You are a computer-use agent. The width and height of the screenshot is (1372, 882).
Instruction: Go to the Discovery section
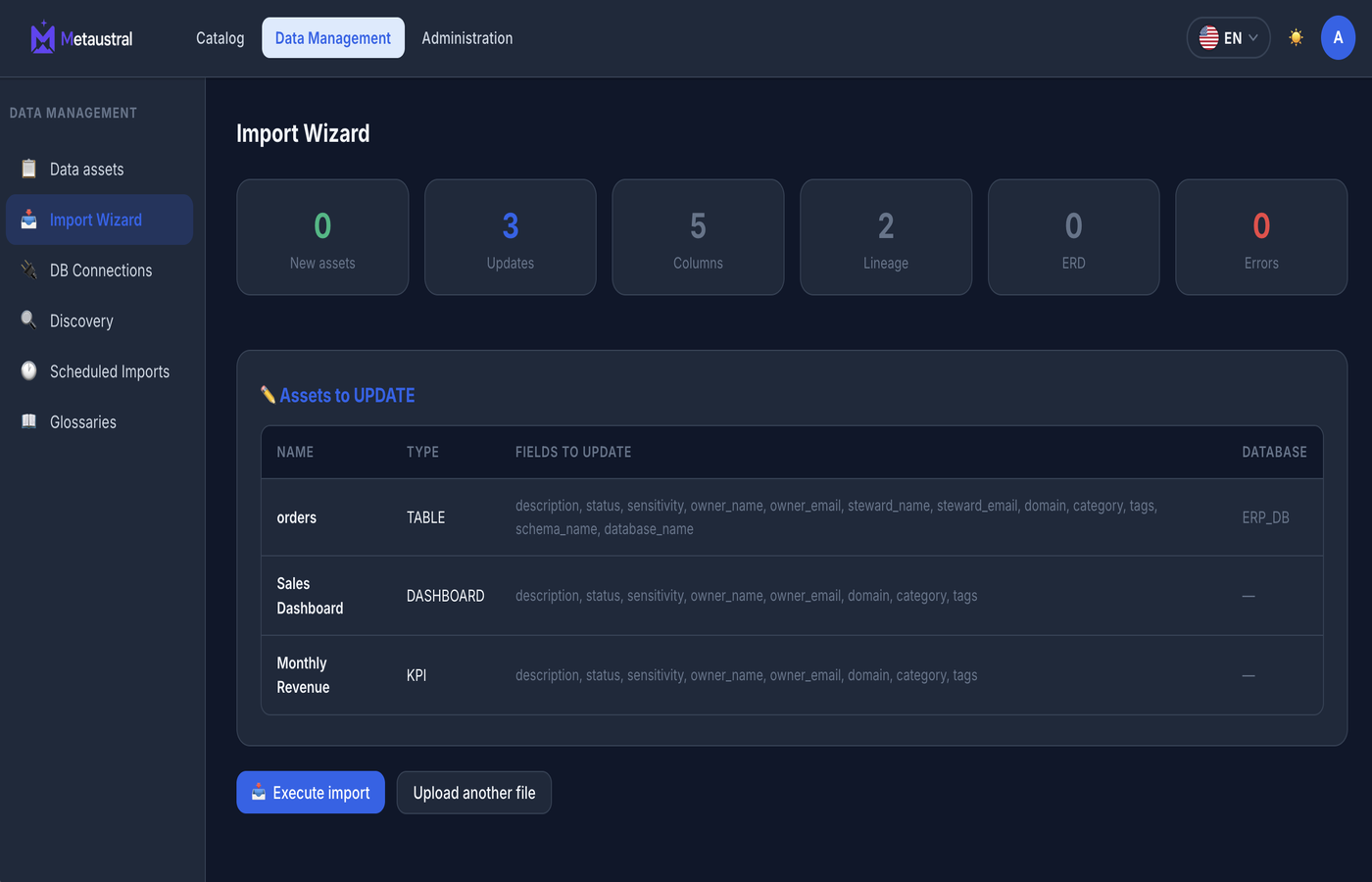click(99, 320)
